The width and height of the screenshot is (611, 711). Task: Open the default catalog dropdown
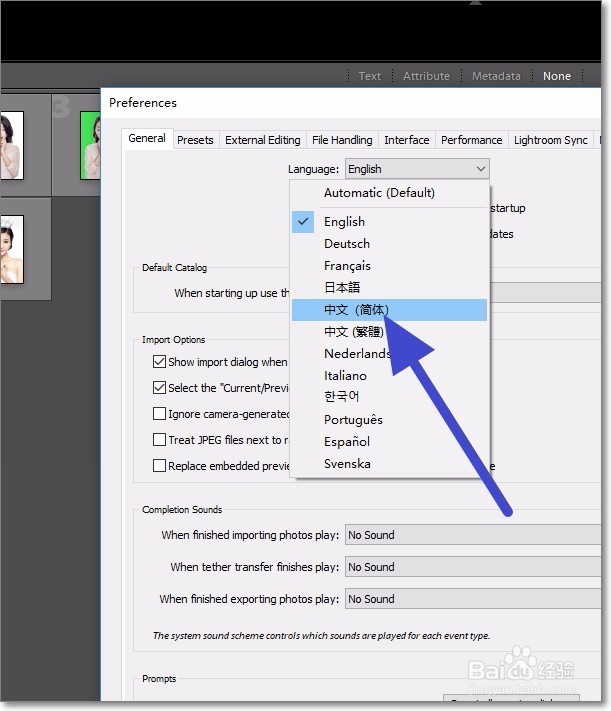545,292
